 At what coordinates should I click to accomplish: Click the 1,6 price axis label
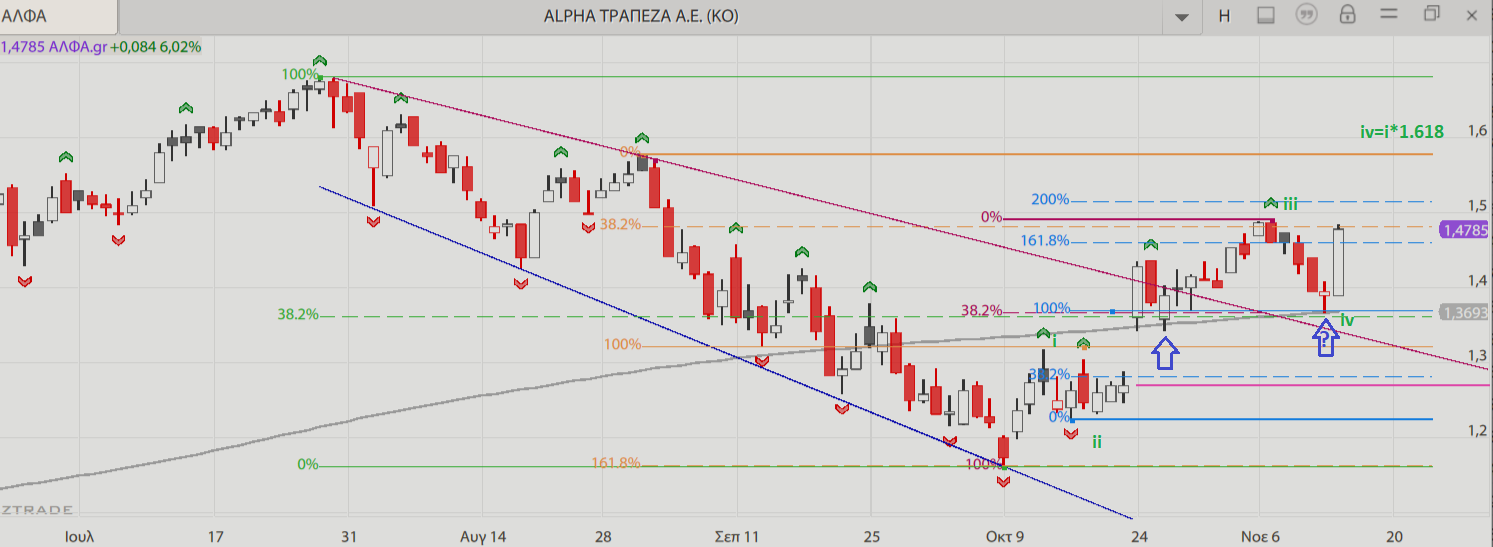[1477, 130]
